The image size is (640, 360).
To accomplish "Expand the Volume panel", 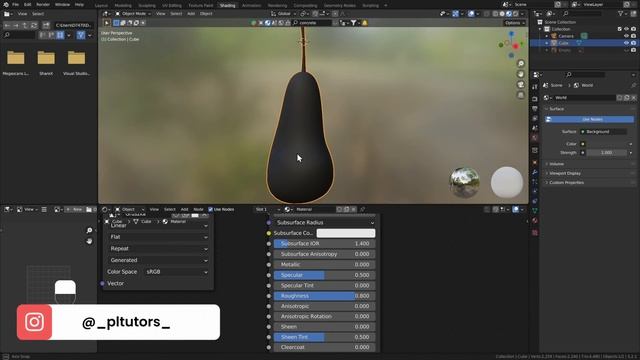I will pos(556,164).
